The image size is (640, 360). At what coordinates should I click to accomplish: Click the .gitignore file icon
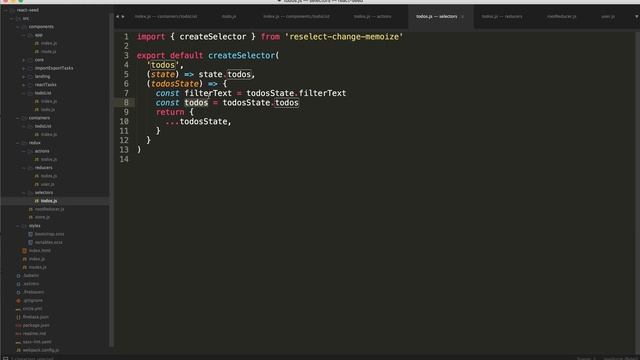coord(18,300)
